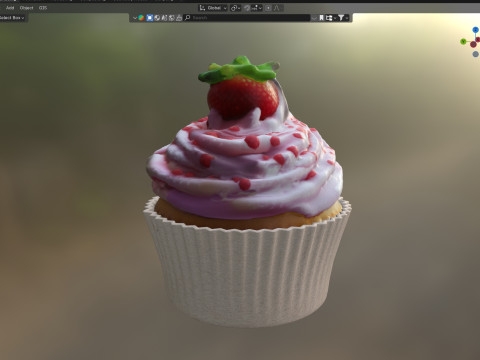Open the dropdown right of the search field
Screen dimensions: 480x360
pos(314,18)
